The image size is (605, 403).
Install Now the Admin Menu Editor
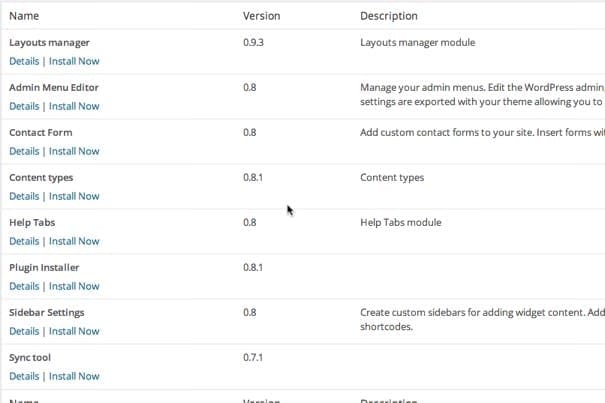coord(74,106)
